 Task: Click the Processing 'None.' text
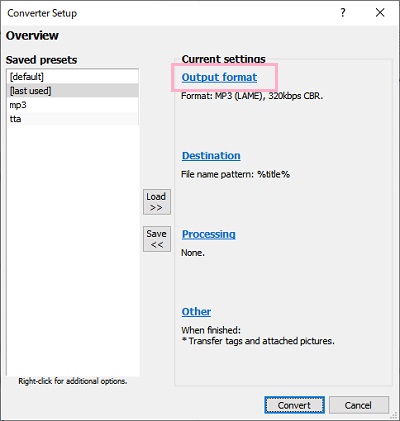coord(193,253)
